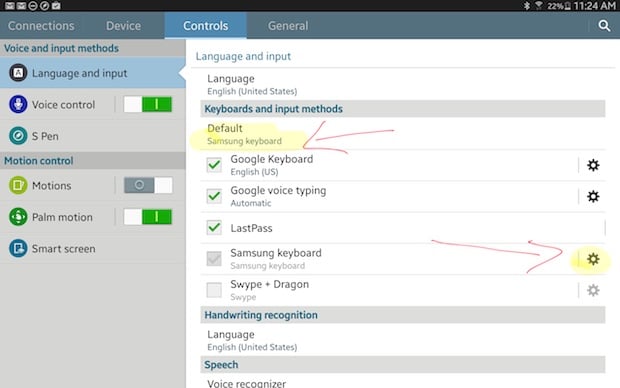
Task: Open the Voice control label
Action: click(63, 105)
